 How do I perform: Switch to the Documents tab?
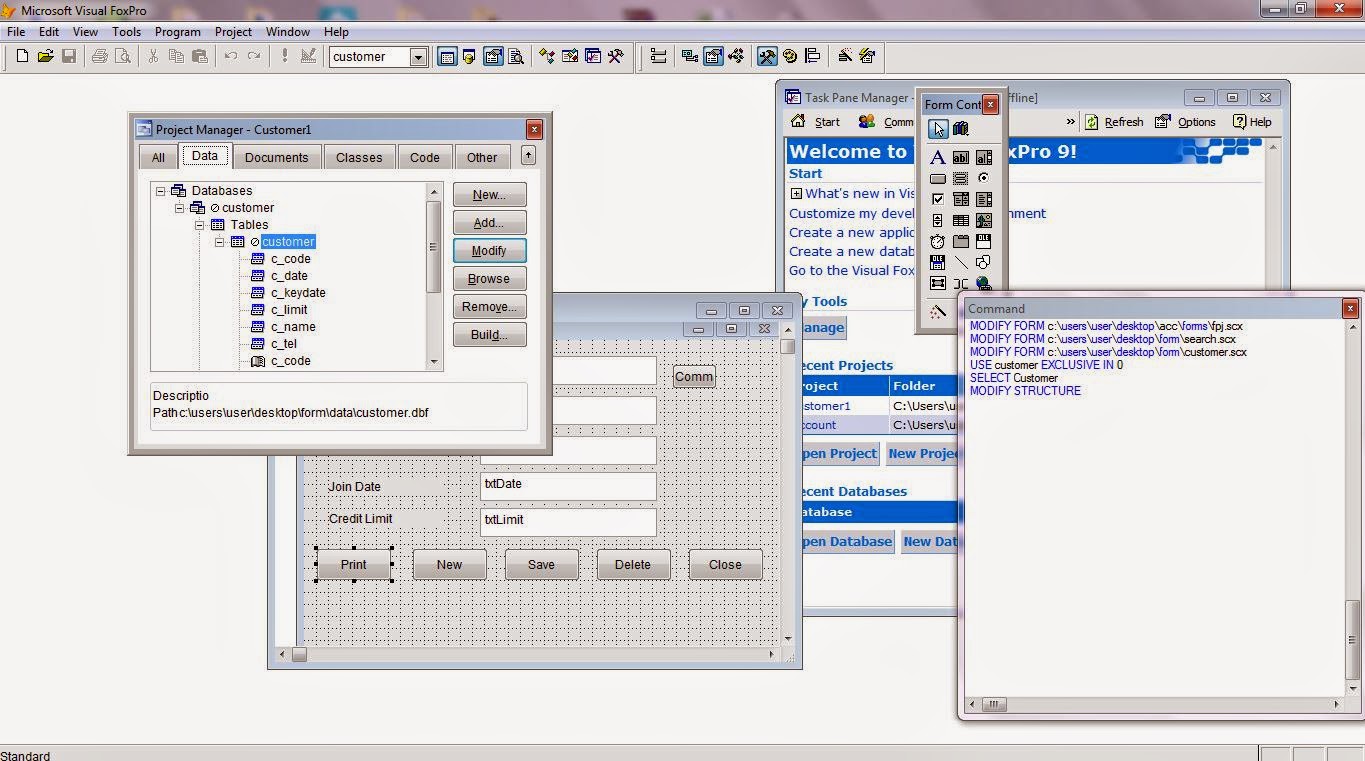pyautogui.click(x=276, y=157)
